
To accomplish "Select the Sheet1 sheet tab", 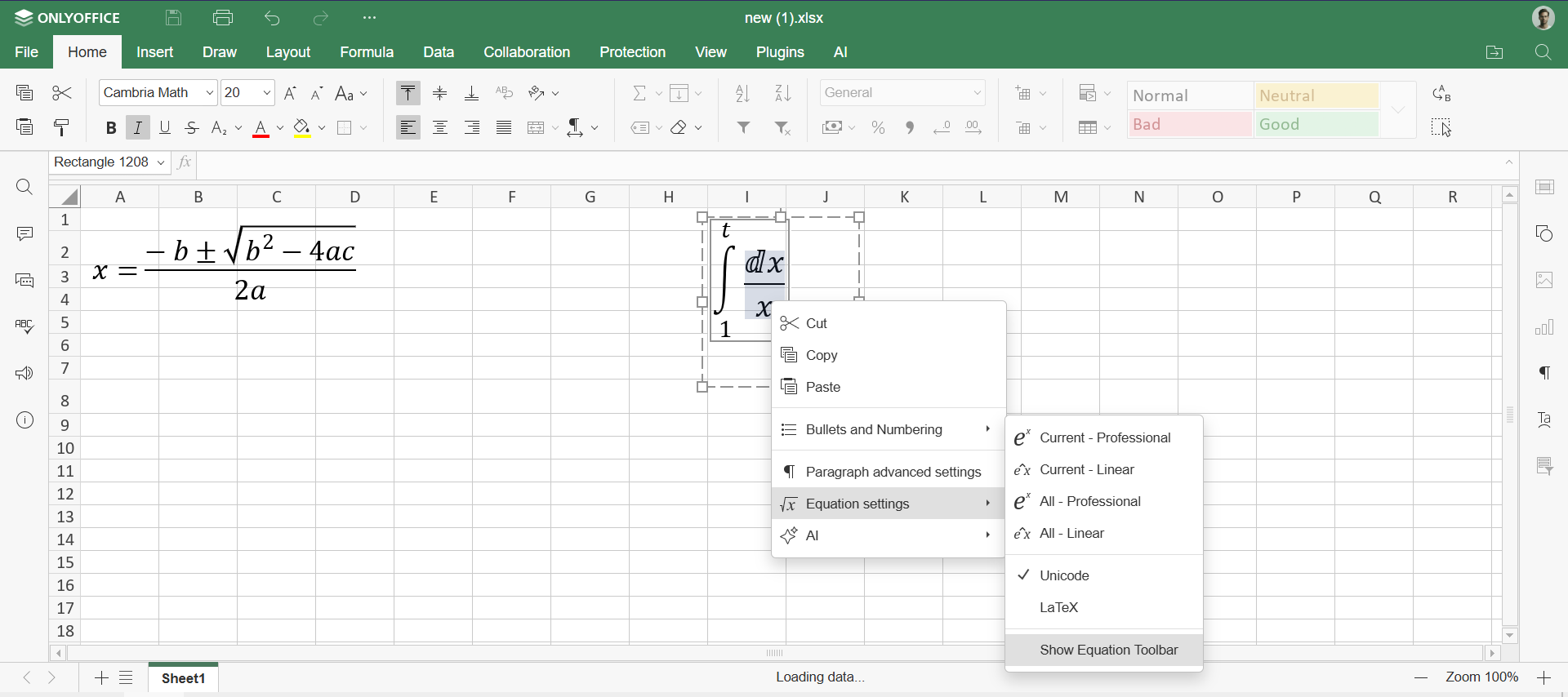I will click(184, 678).
